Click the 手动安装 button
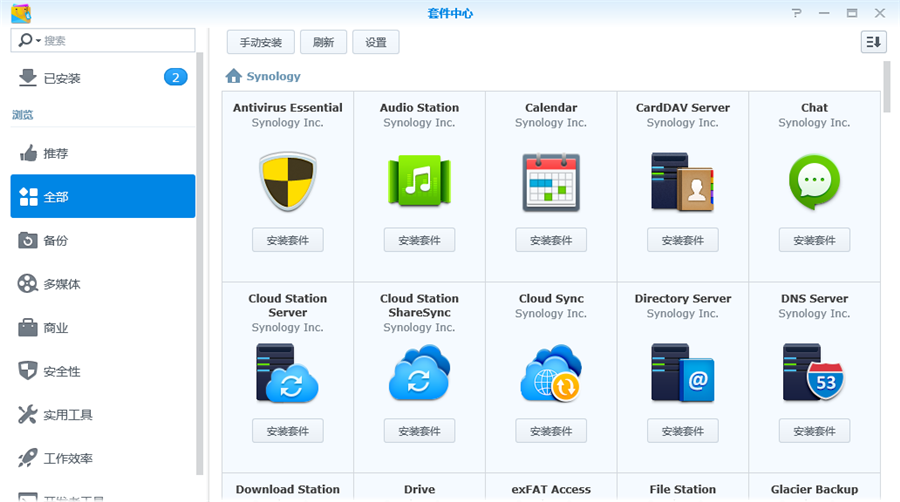 tap(260, 42)
